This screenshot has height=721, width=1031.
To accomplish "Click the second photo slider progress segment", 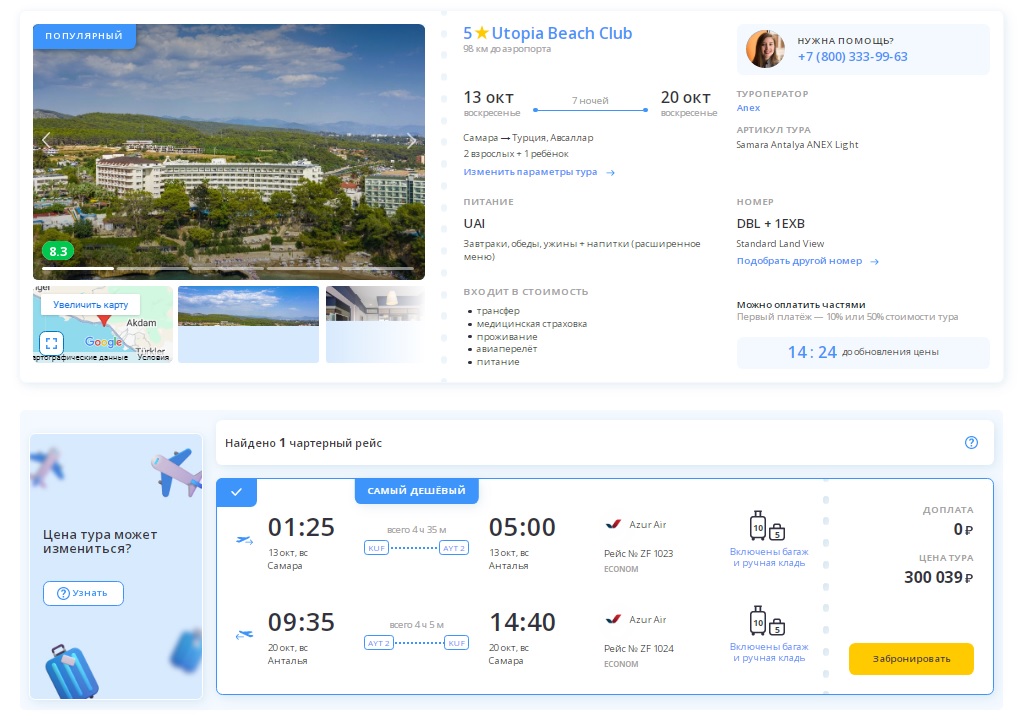I will pyautogui.click(x=153, y=268).
